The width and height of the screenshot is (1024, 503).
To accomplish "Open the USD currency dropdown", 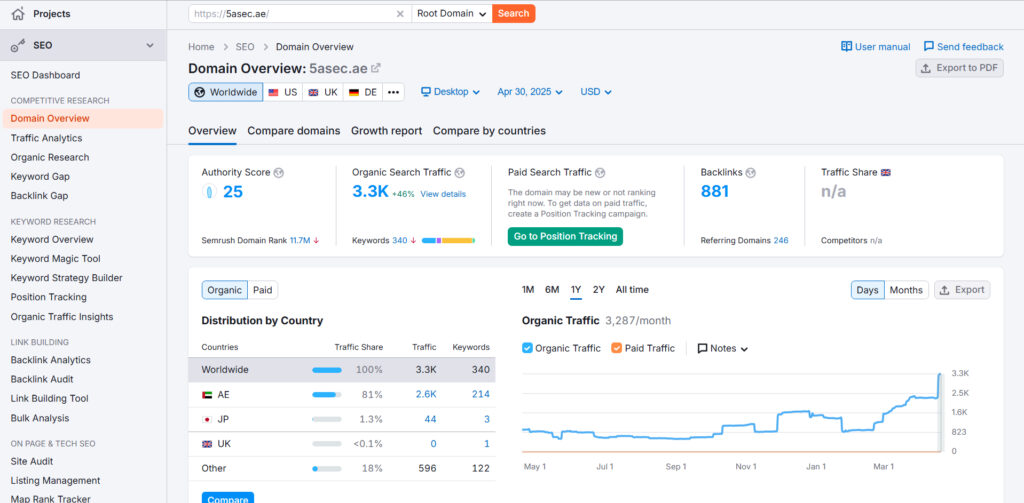I will click(596, 92).
